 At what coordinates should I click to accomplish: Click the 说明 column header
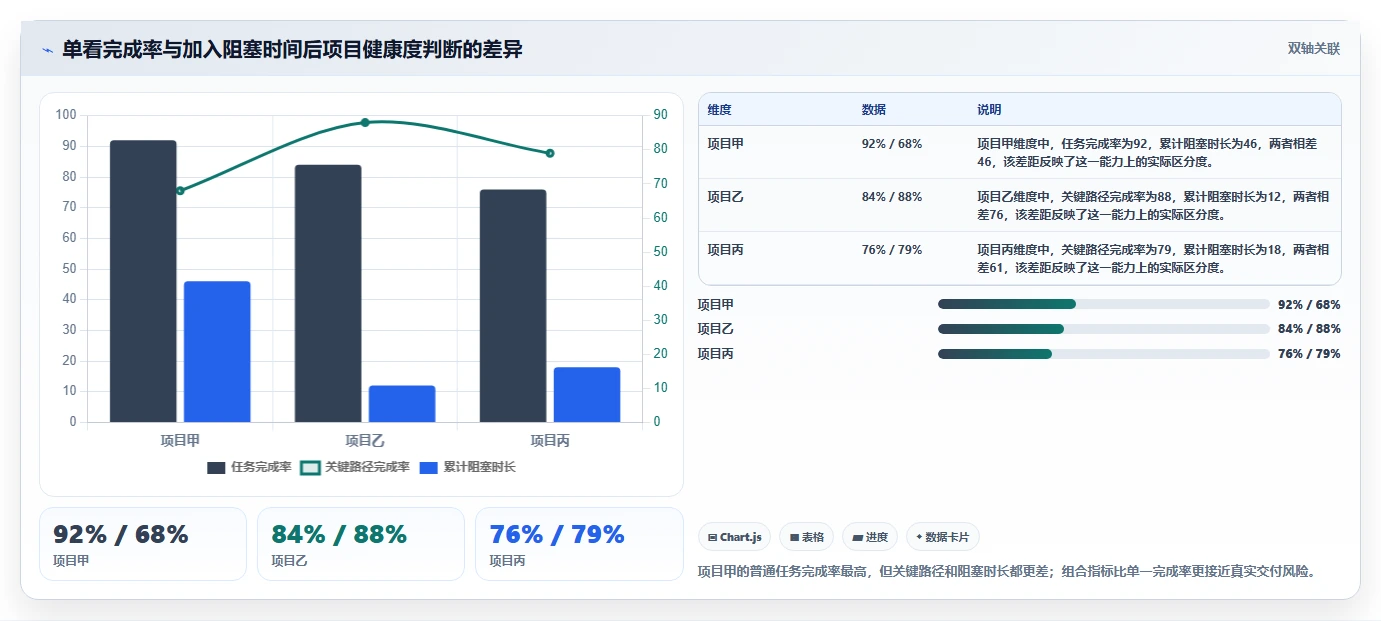[x=989, y=110]
